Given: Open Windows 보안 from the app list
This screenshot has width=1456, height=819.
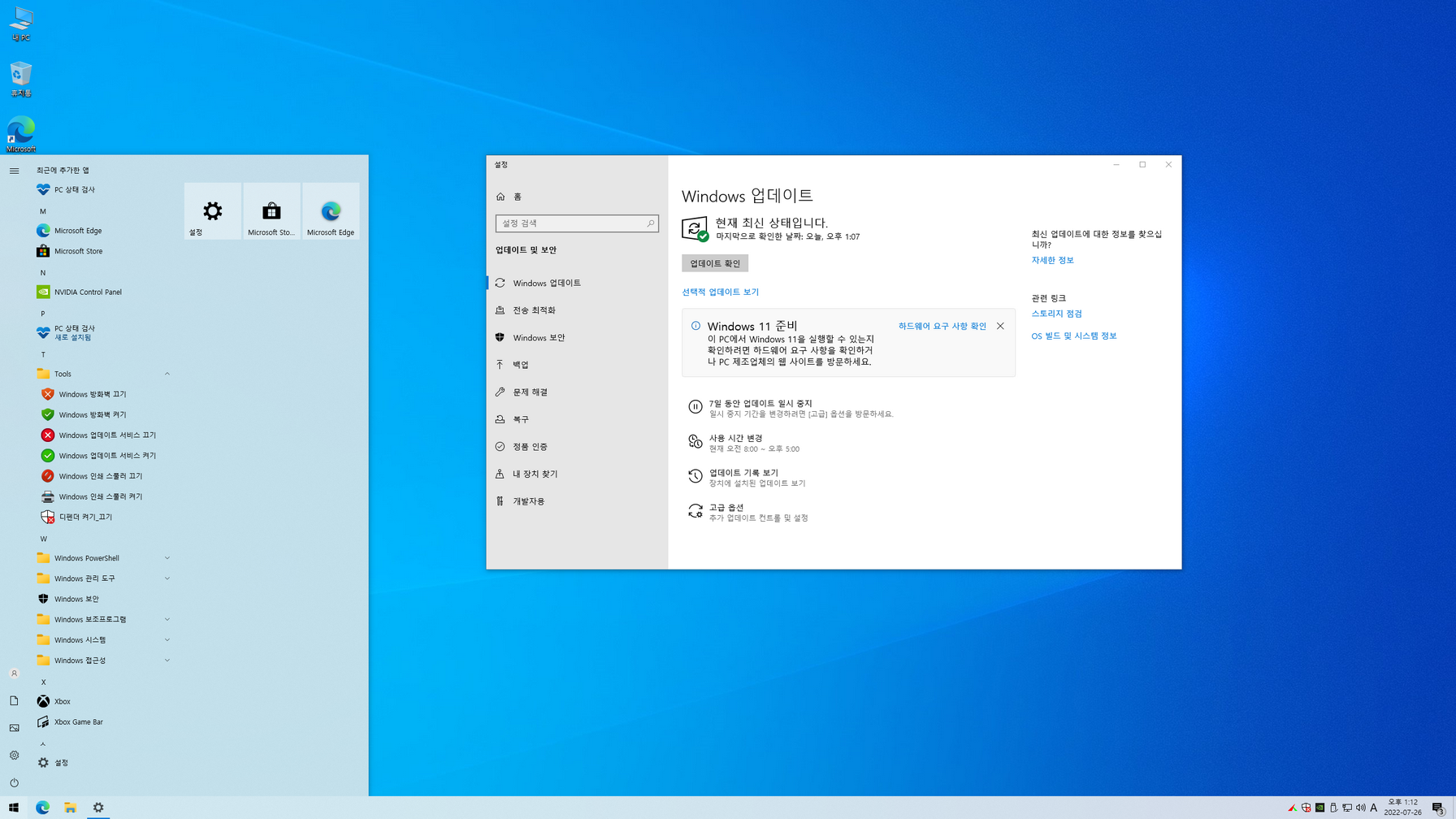Looking at the screenshot, I should pyautogui.click(x=102, y=599).
